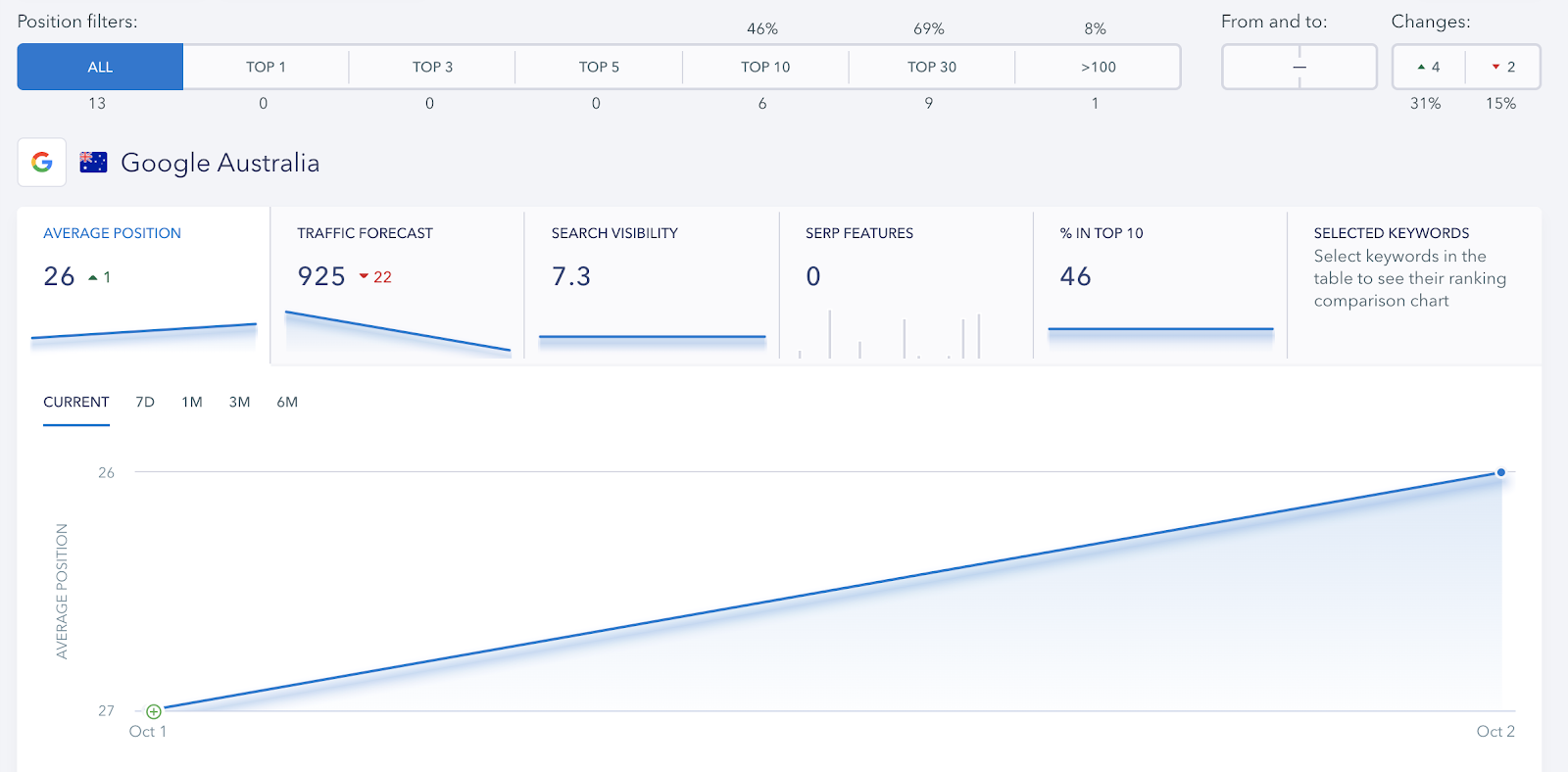This screenshot has width=1568, height=772.
Task: Switch chart to 3M period
Action: tap(240, 403)
